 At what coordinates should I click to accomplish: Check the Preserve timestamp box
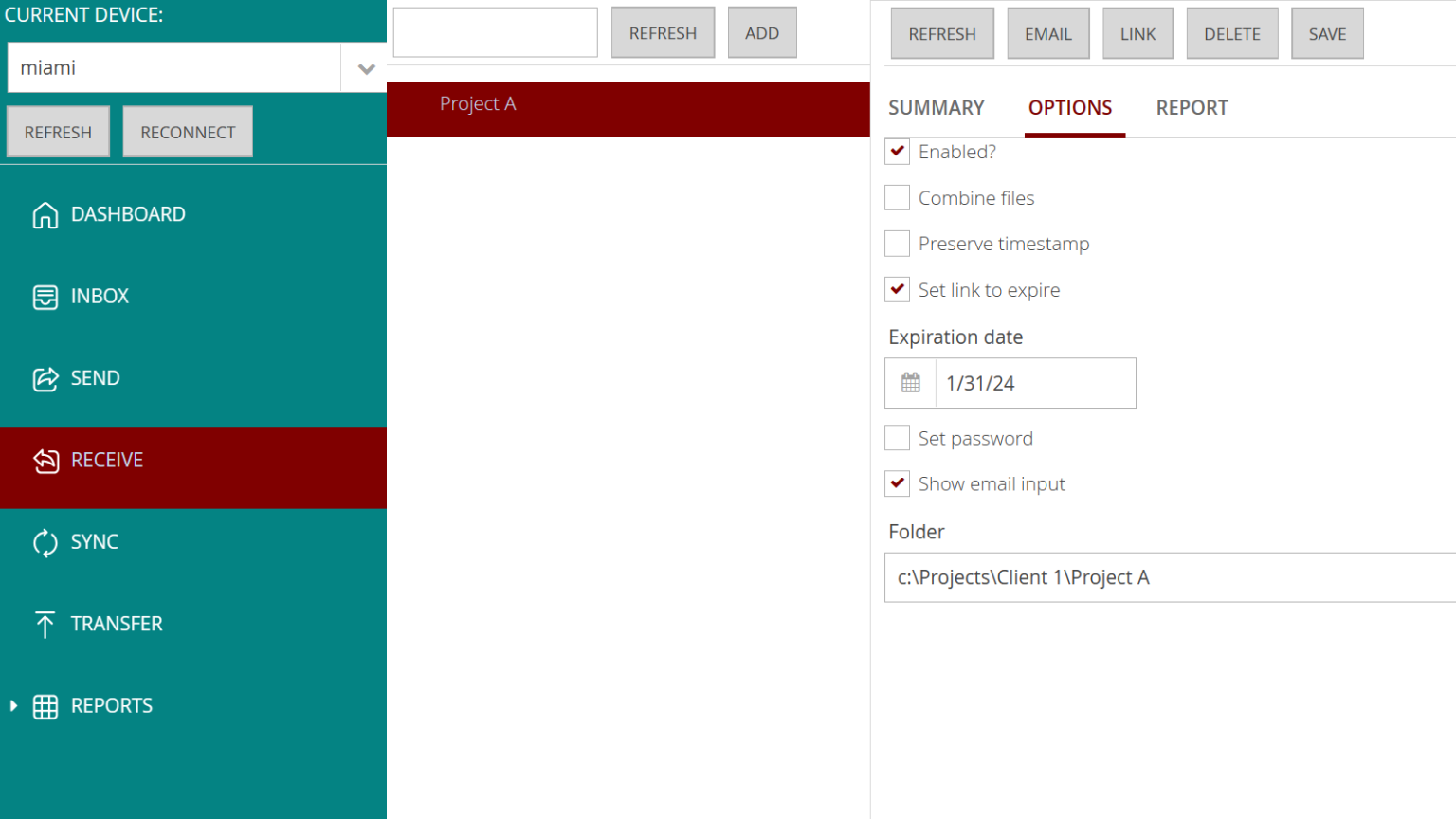coord(896,244)
